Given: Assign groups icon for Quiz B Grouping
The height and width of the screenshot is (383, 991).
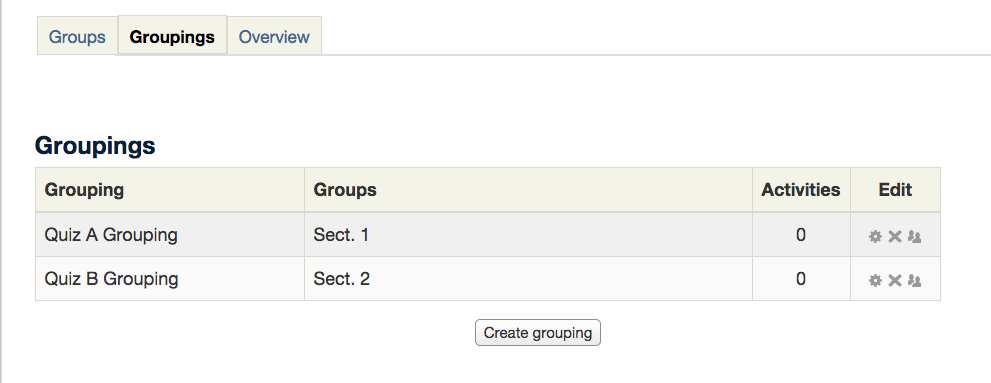Looking at the screenshot, I should (x=915, y=281).
